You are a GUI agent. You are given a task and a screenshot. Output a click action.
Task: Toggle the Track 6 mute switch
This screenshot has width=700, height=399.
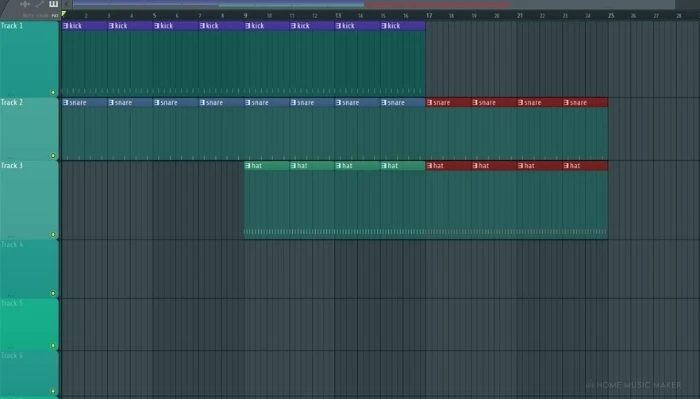(53, 391)
